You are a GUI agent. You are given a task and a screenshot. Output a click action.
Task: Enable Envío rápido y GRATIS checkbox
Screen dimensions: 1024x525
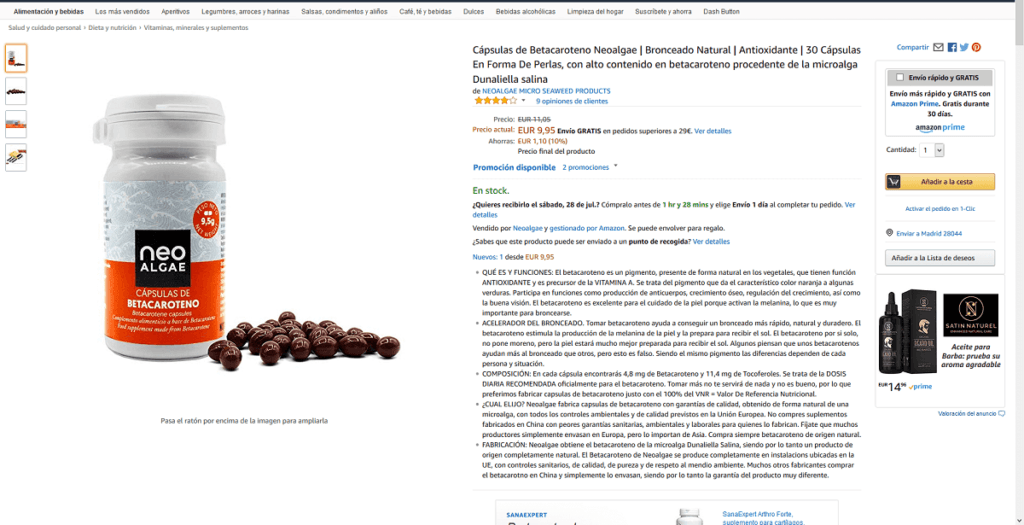coord(901,78)
